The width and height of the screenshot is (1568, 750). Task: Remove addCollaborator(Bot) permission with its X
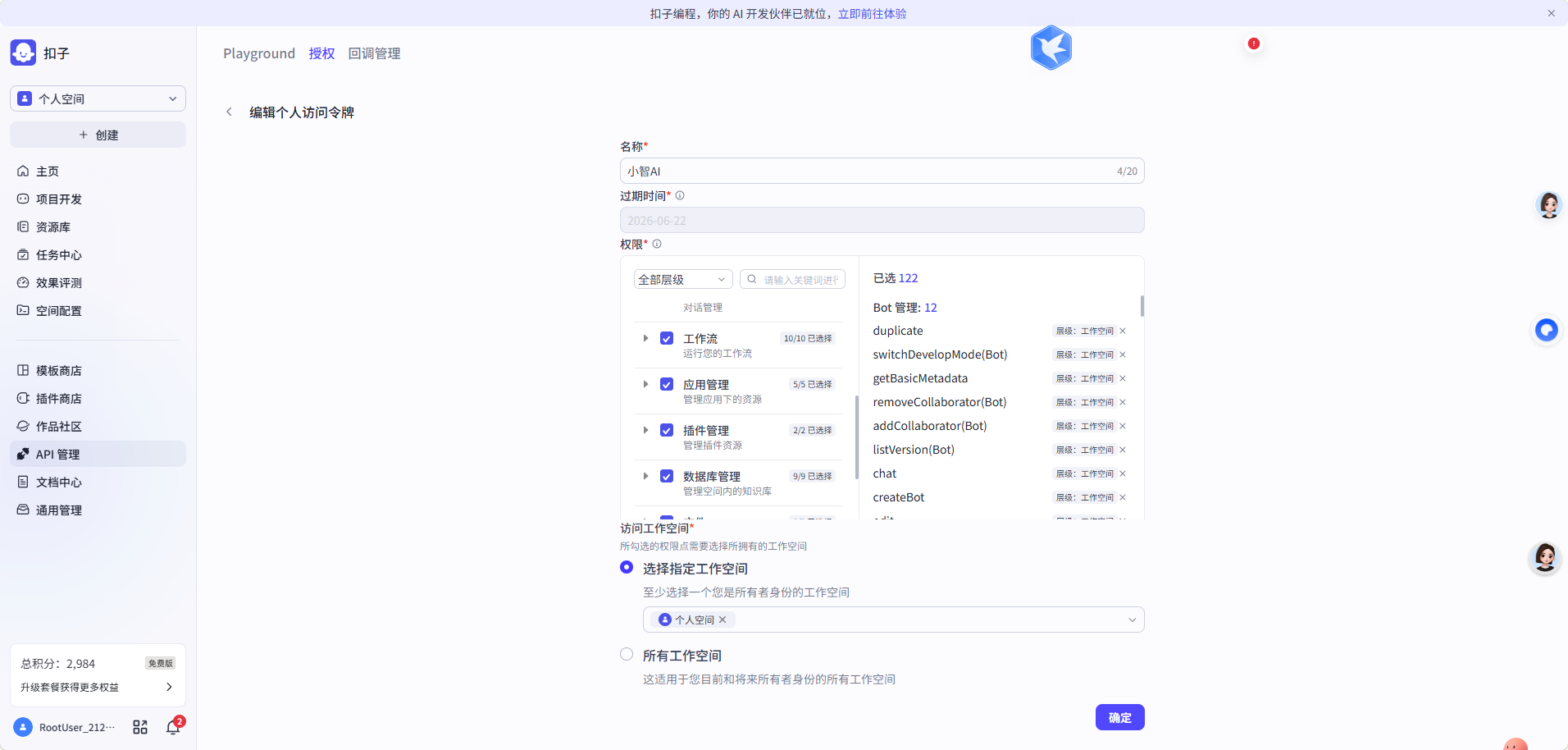(x=1123, y=426)
